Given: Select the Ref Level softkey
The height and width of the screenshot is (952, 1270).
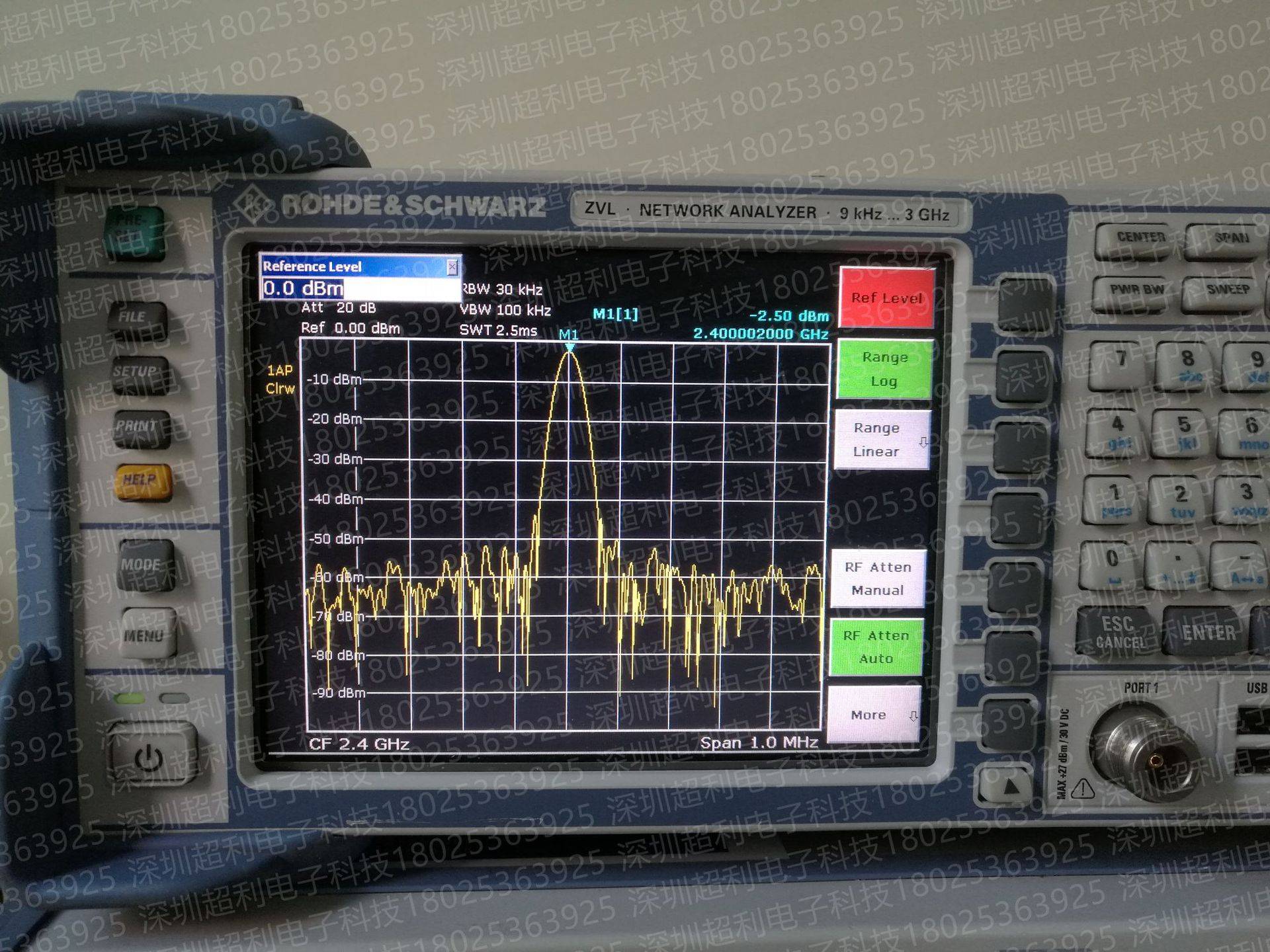Looking at the screenshot, I should 886,298.
